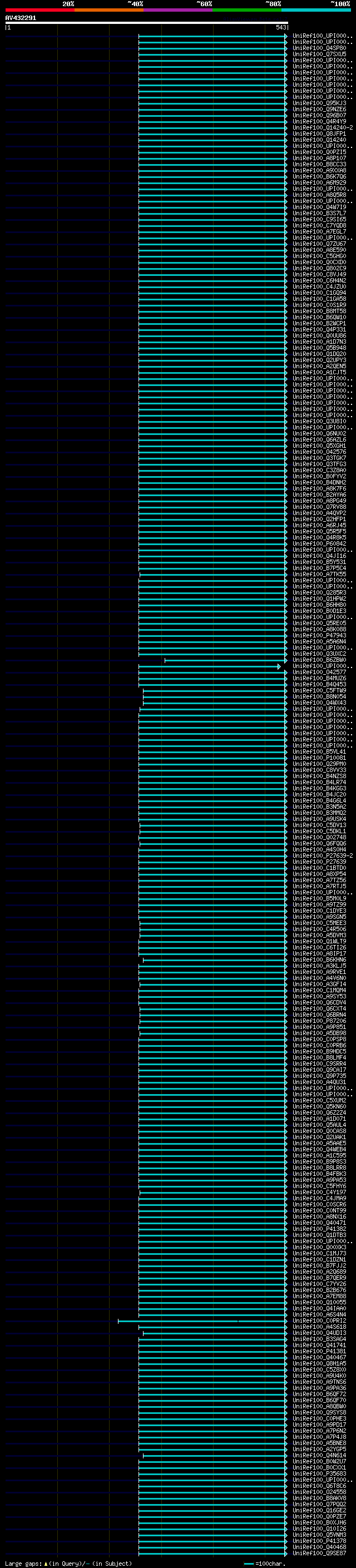Select hit label UniRef100_B8CC33
The image size is (356, 1568).
pos(319,164)
